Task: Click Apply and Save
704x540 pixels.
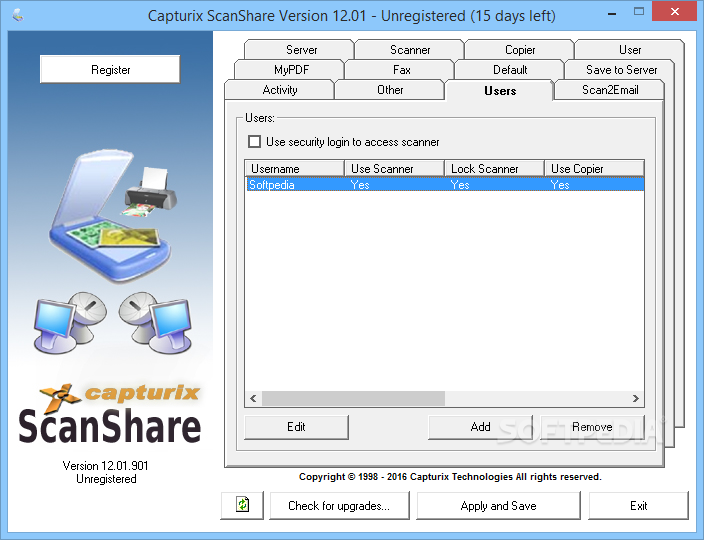Action: coord(498,505)
